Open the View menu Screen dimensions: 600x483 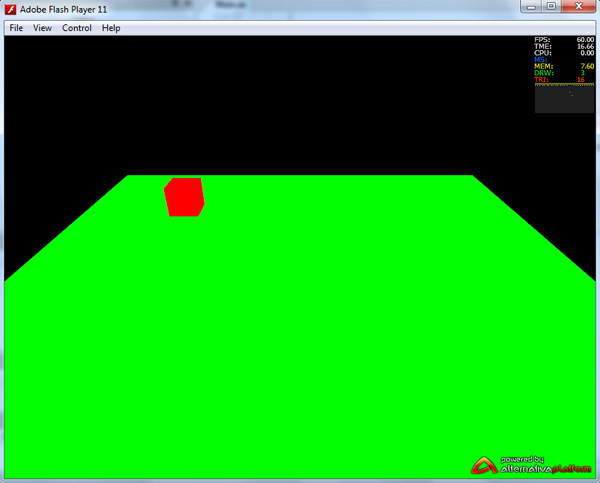[x=42, y=28]
